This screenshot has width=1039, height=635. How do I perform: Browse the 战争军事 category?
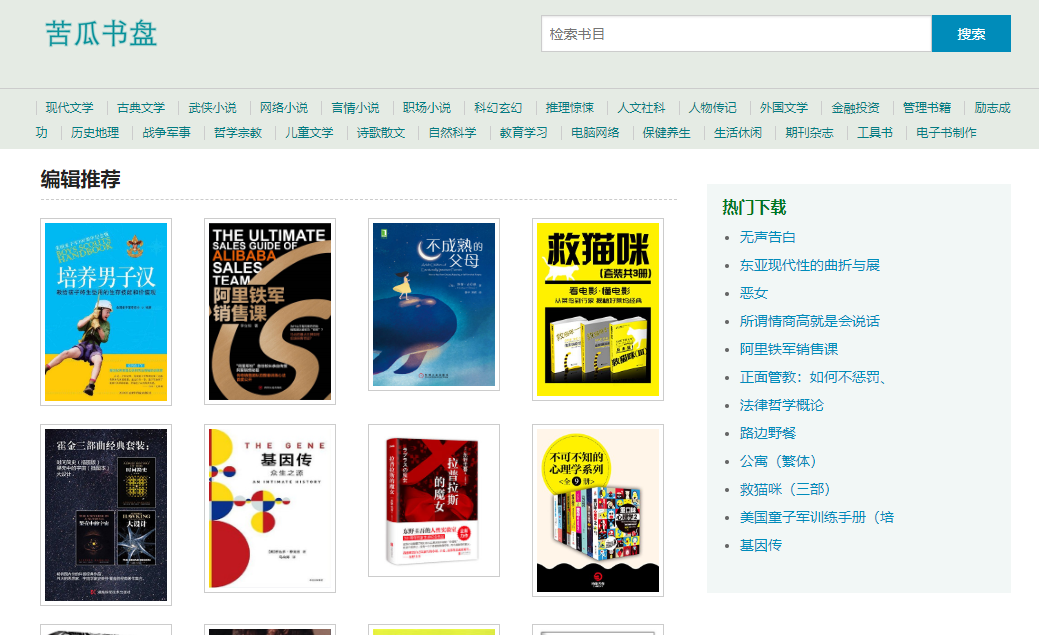(166, 133)
